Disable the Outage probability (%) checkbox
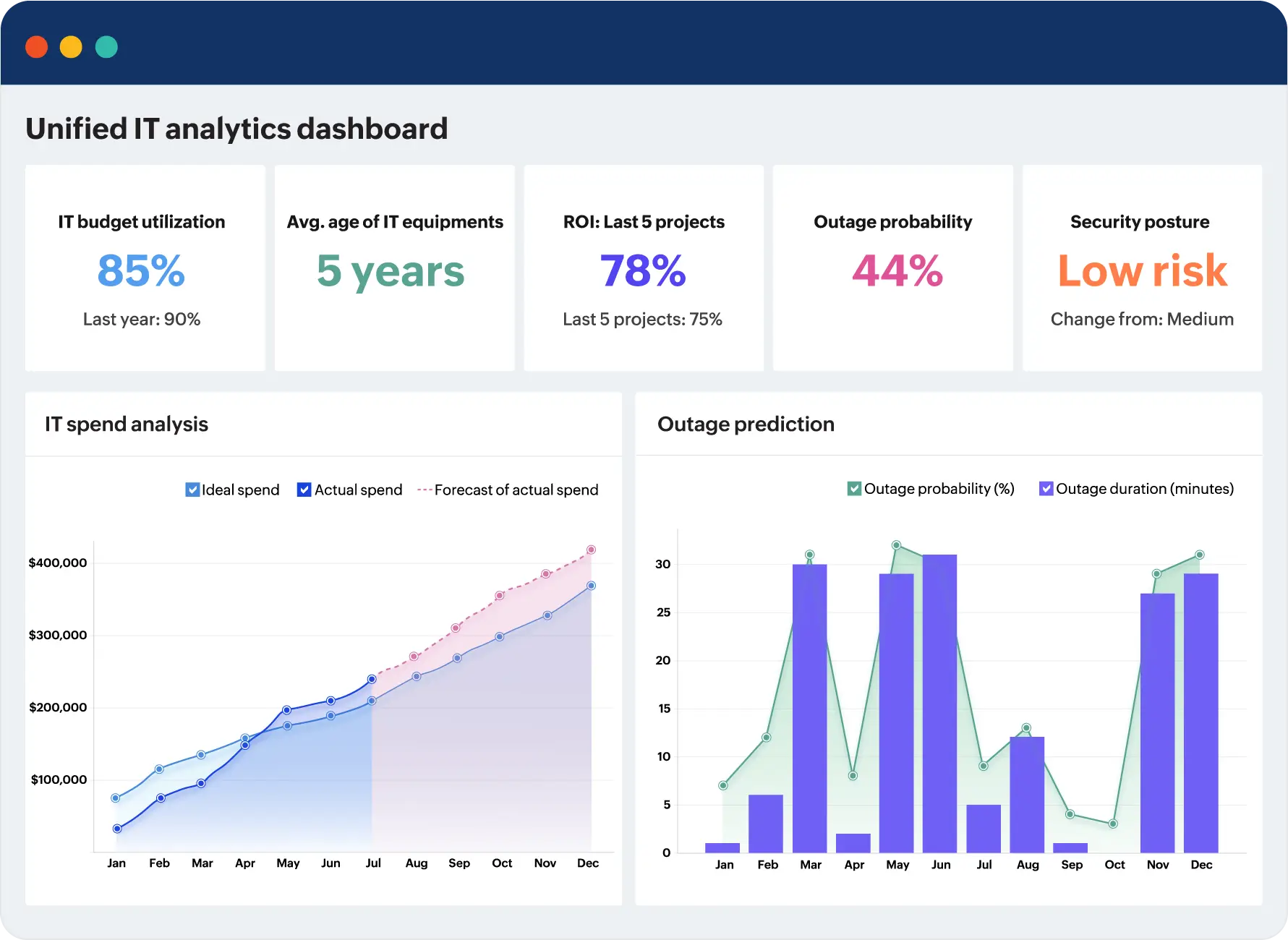The width and height of the screenshot is (1288, 940). (x=854, y=489)
